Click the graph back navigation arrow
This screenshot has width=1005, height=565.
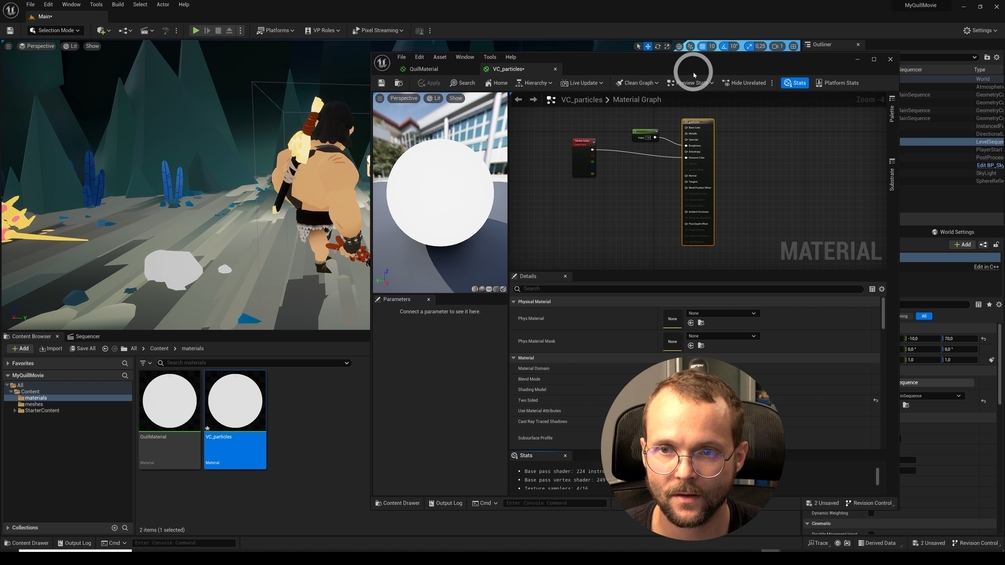pyautogui.click(x=519, y=99)
